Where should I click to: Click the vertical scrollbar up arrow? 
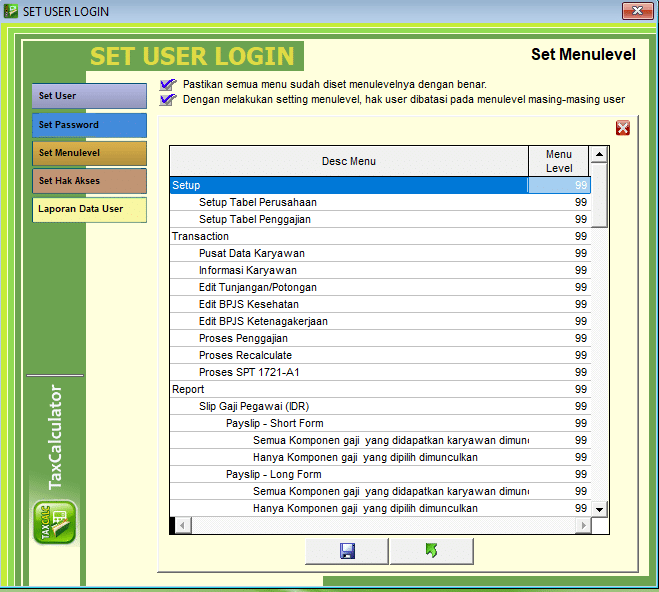(599, 154)
